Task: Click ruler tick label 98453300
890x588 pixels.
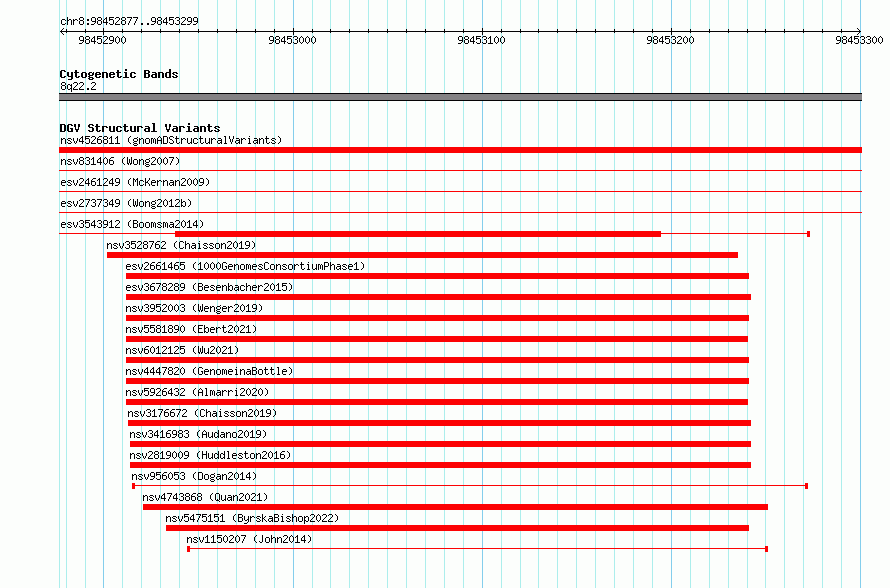Action: pos(859,40)
